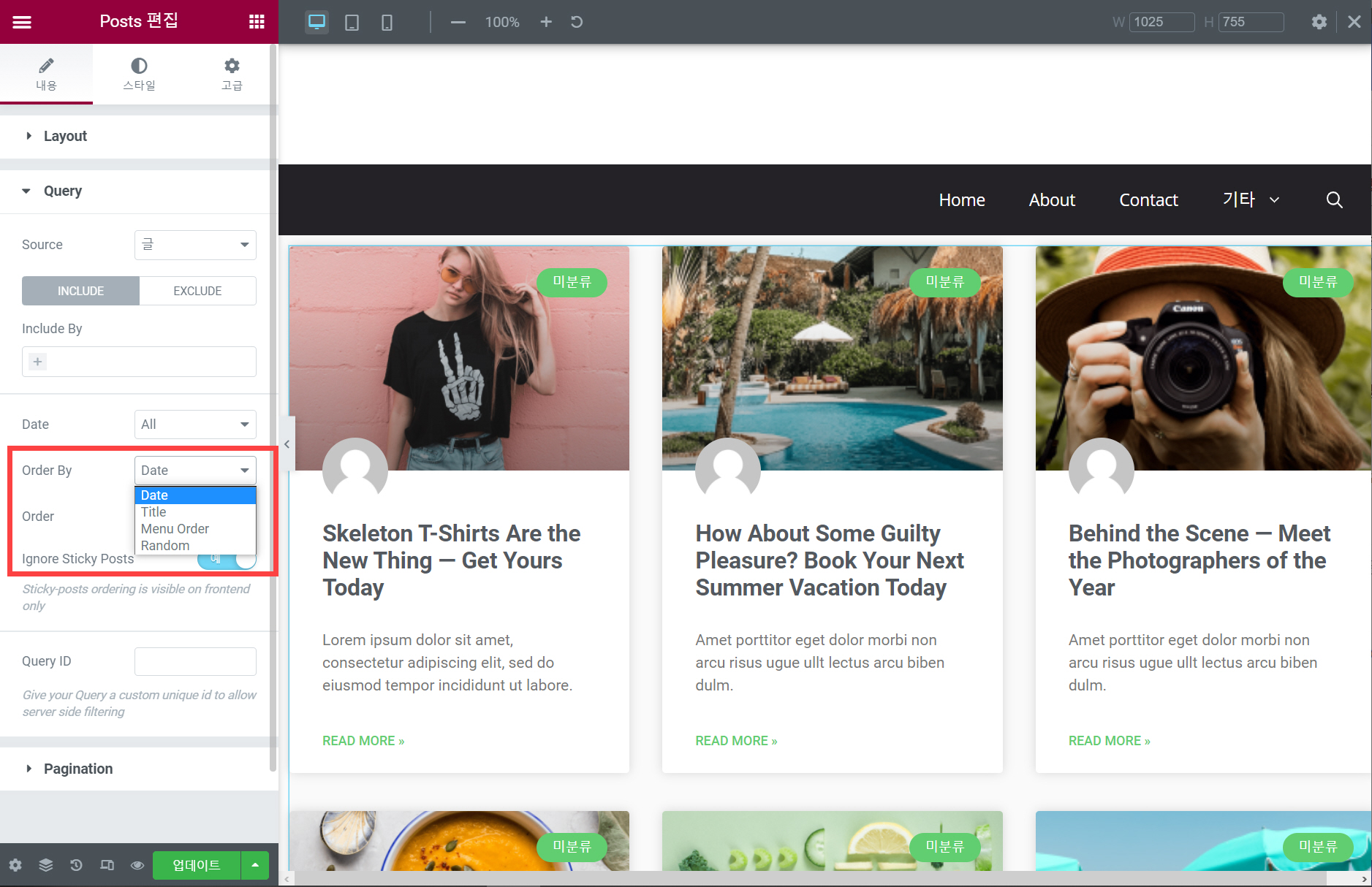The height and width of the screenshot is (887, 1372).
Task: Click READ MORE under Skeleton T-Shirts post
Action: click(363, 741)
